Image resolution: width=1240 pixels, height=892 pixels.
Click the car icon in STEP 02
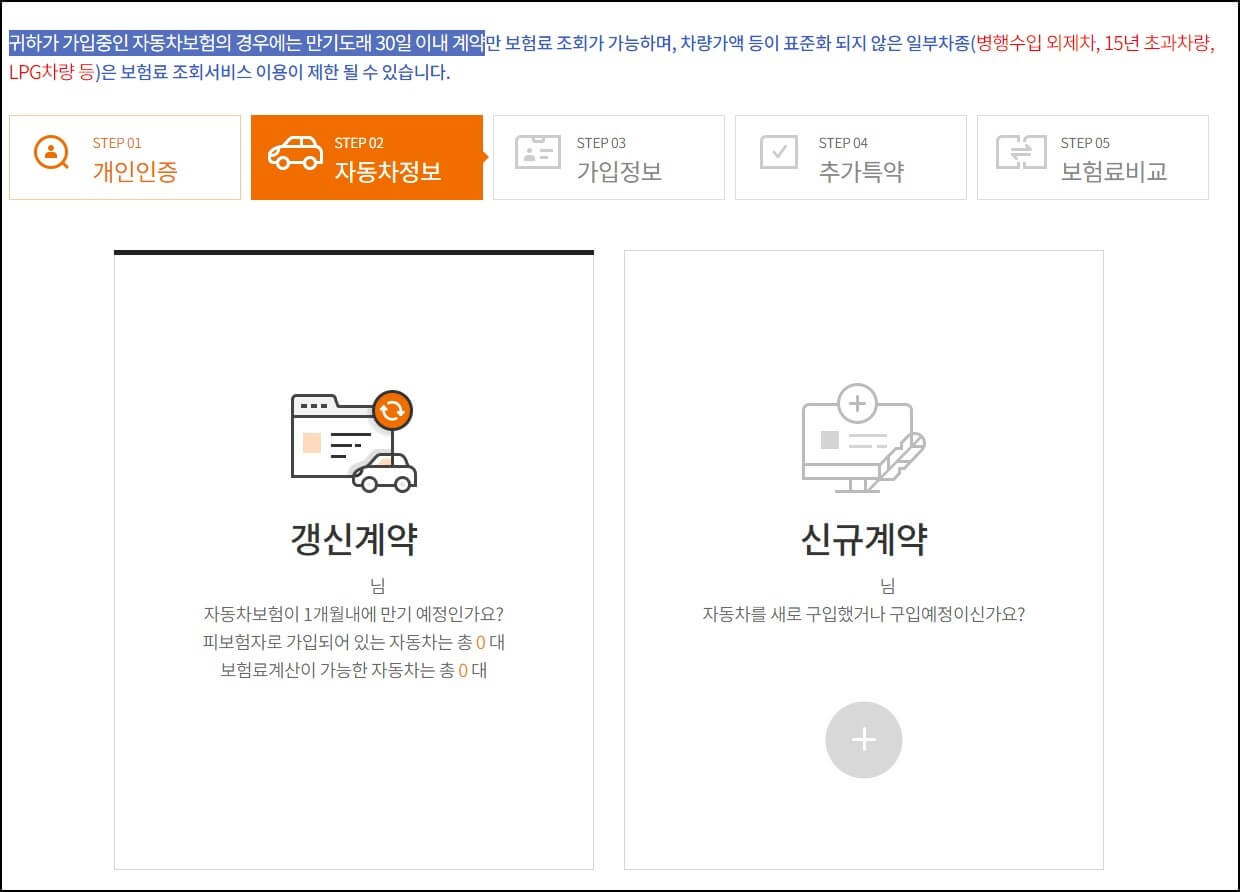(x=295, y=154)
